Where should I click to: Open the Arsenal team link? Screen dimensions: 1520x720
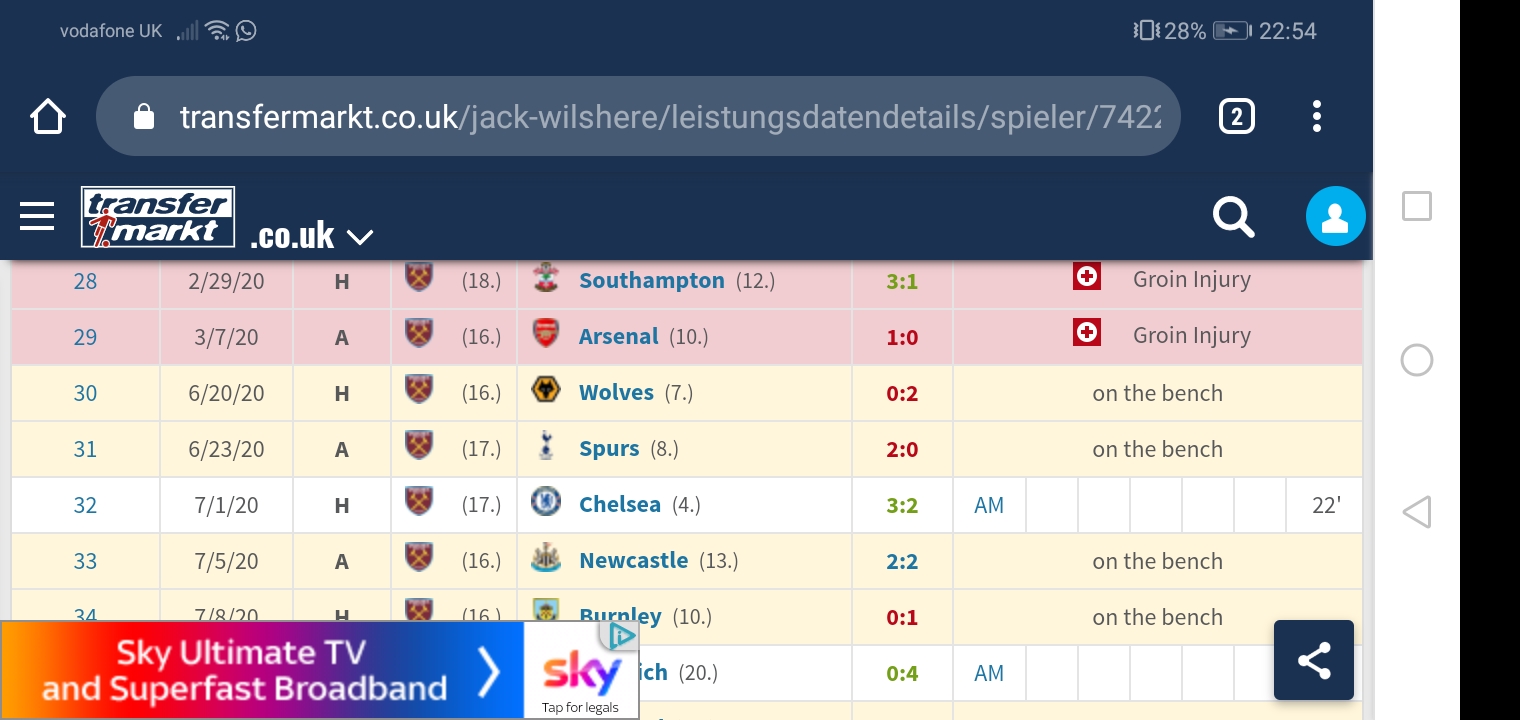pos(618,337)
